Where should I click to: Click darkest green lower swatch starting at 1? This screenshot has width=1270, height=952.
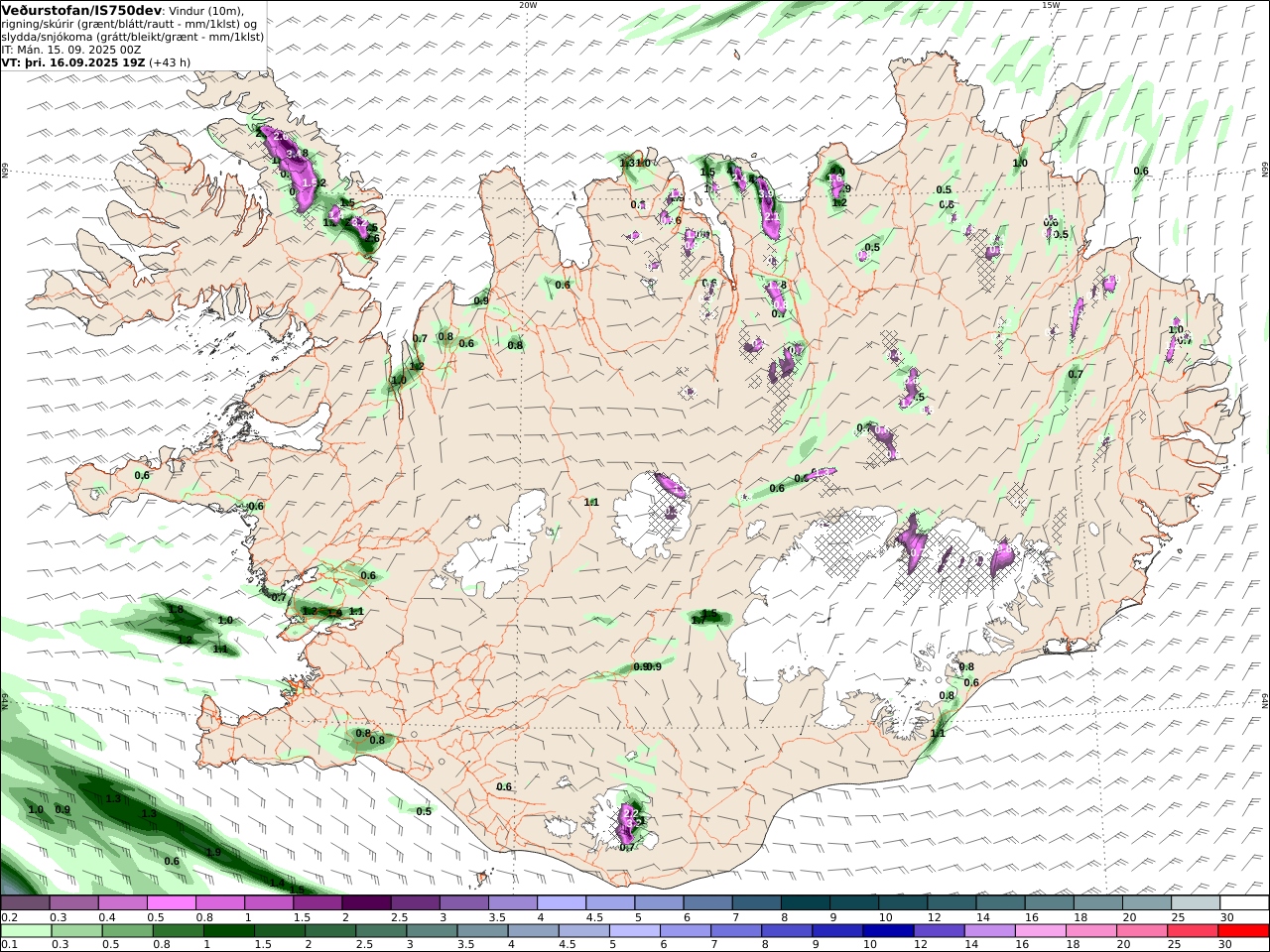(229, 931)
